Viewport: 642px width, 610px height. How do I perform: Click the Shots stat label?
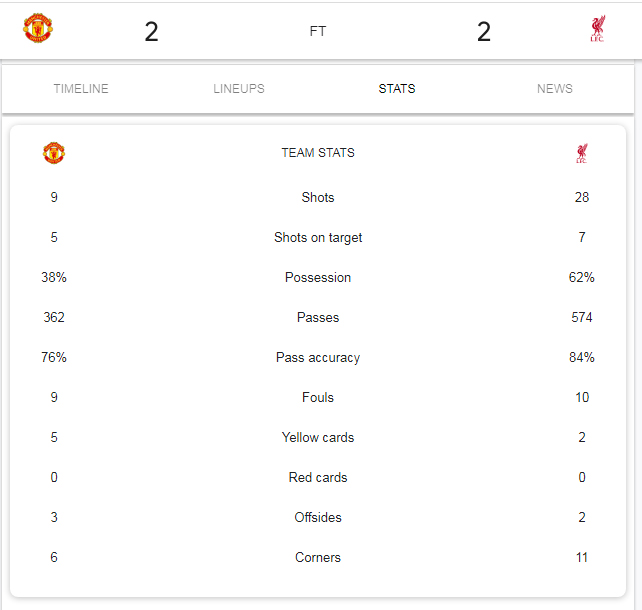[x=318, y=197]
